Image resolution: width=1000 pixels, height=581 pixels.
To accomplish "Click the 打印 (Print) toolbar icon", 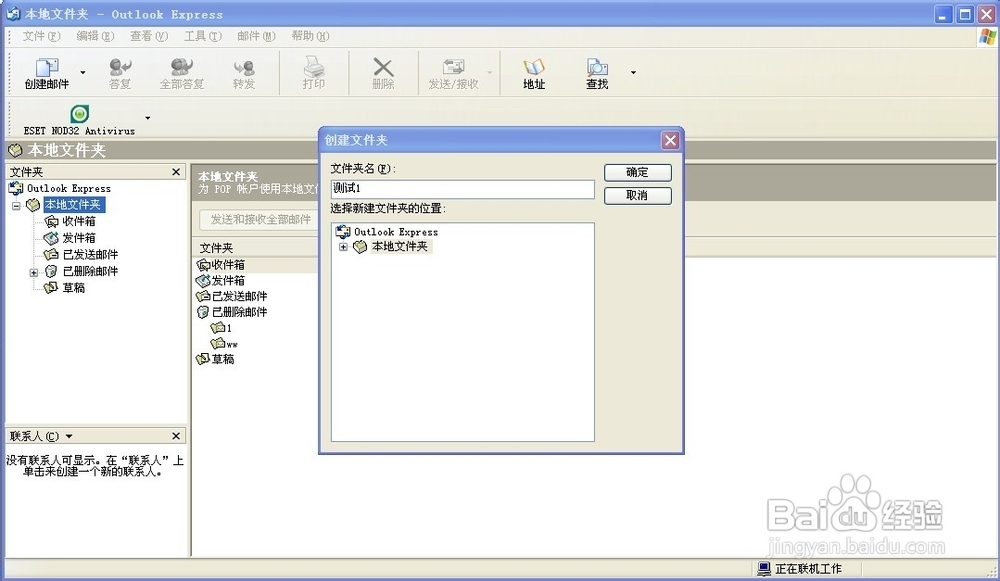I will click(x=314, y=70).
